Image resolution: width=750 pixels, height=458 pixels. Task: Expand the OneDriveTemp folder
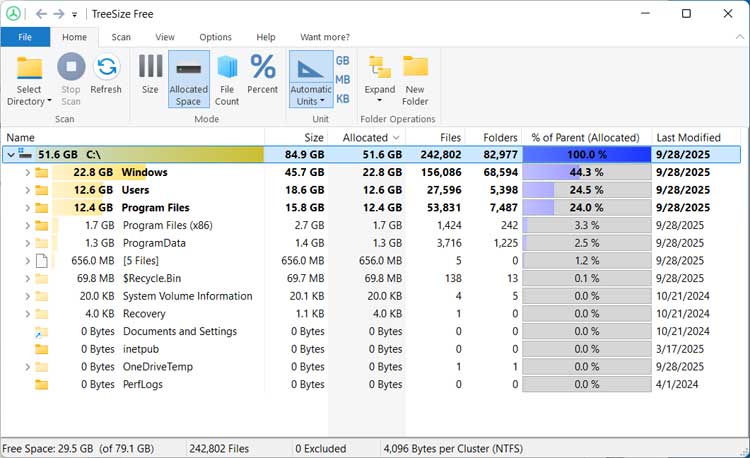pyautogui.click(x=27, y=367)
